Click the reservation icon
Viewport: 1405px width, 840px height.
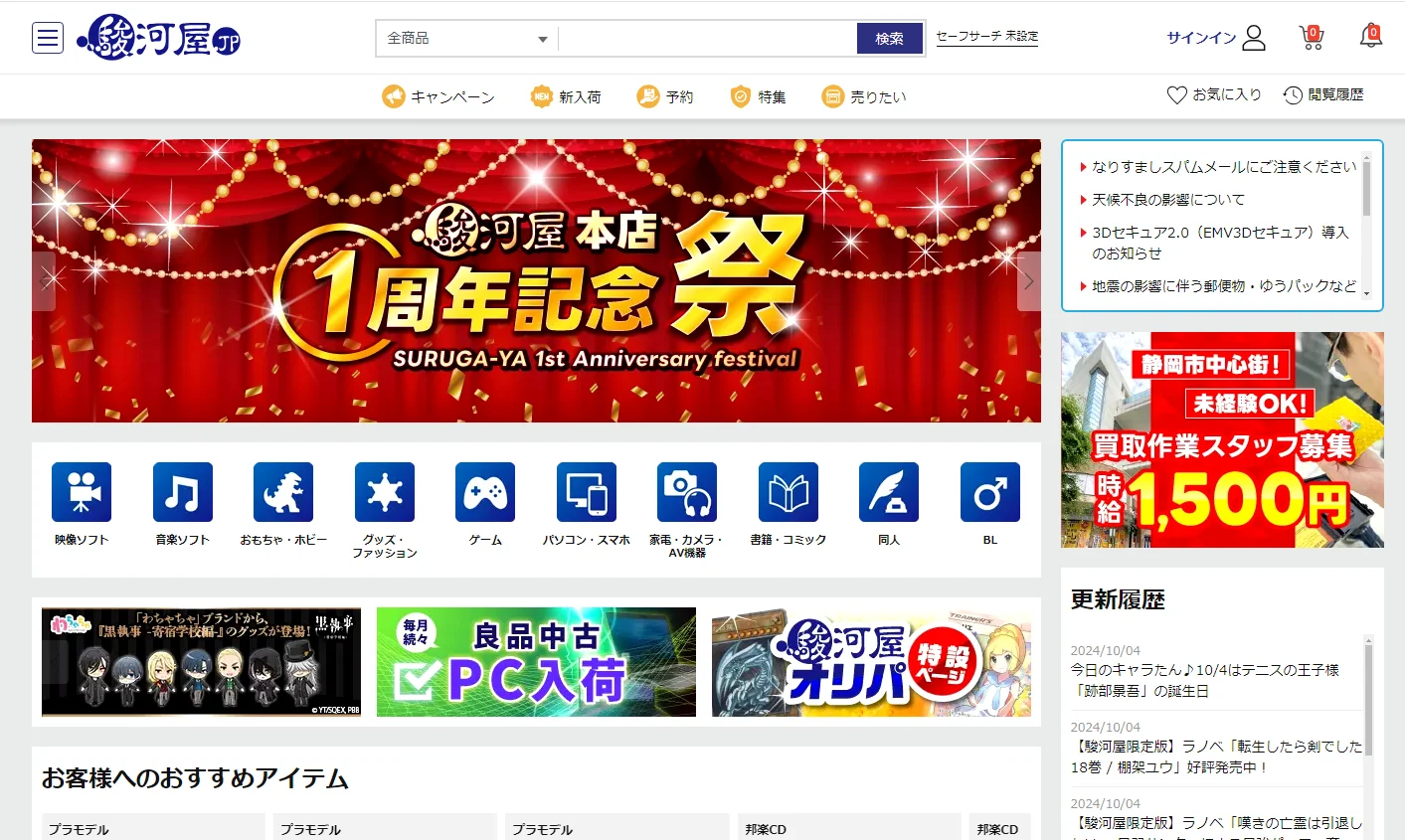click(x=648, y=96)
